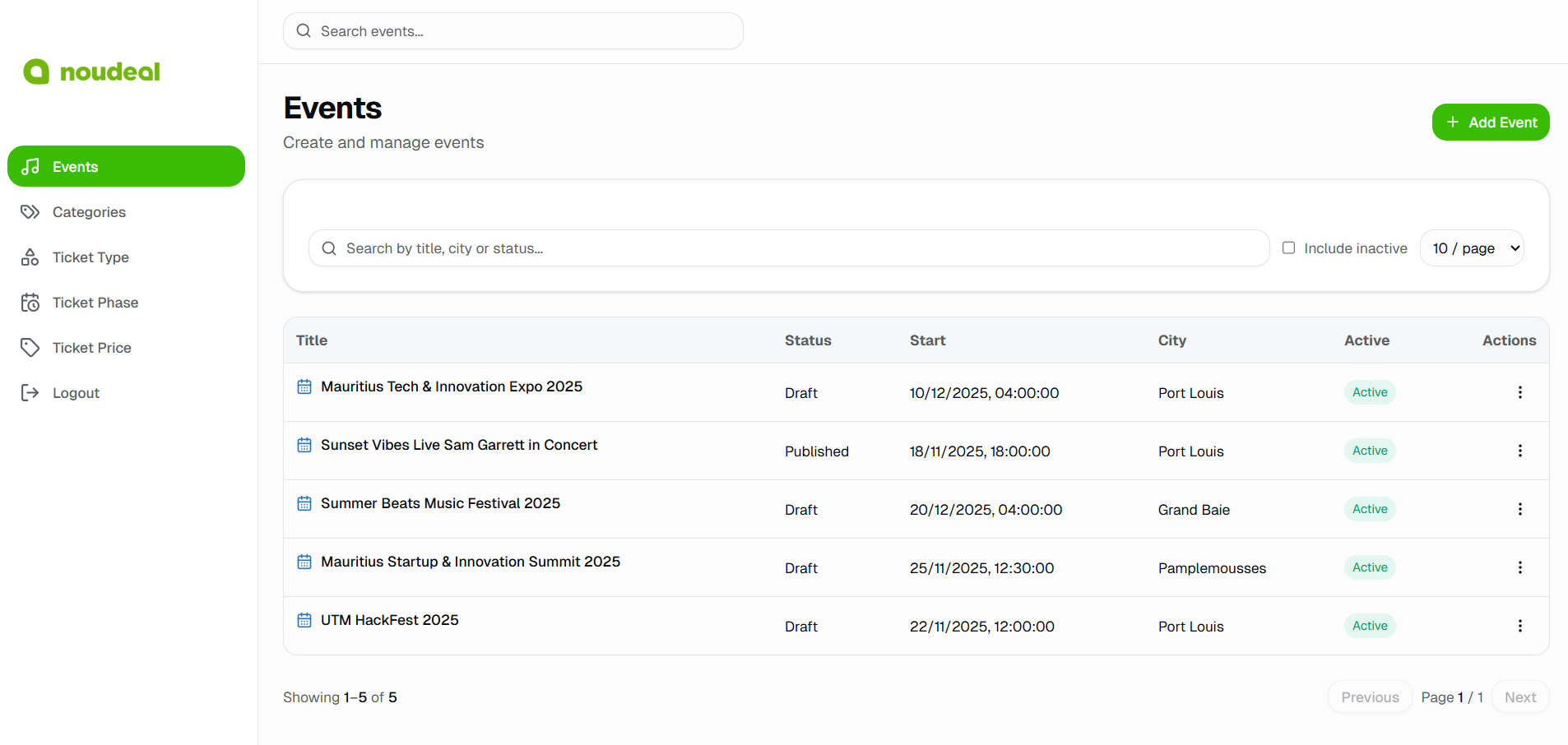Enable the Include inactive checkbox
The width and height of the screenshot is (1568, 745).
tap(1288, 248)
